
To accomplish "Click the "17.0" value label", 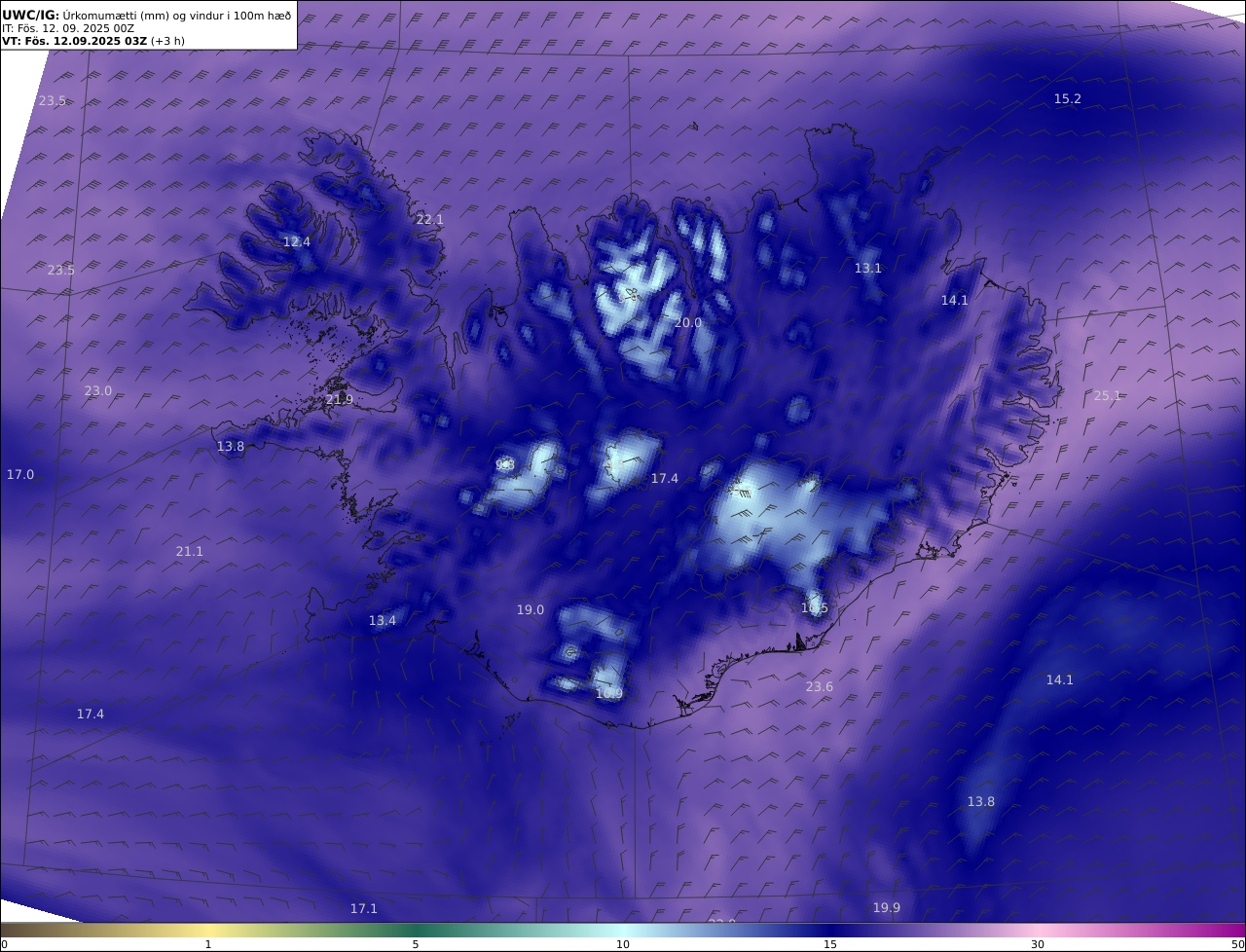I will coord(20,474).
